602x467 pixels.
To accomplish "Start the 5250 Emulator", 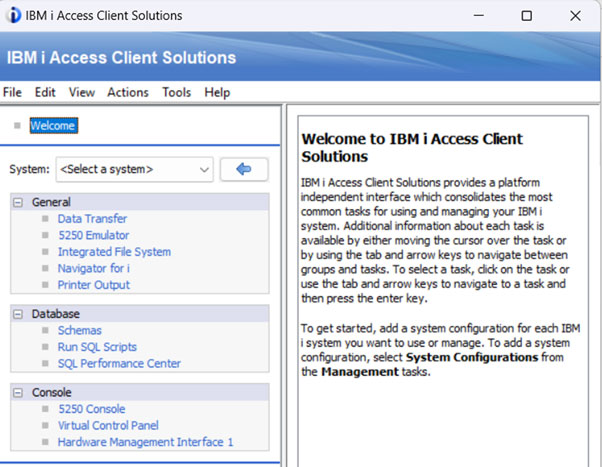I will point(93,236).
